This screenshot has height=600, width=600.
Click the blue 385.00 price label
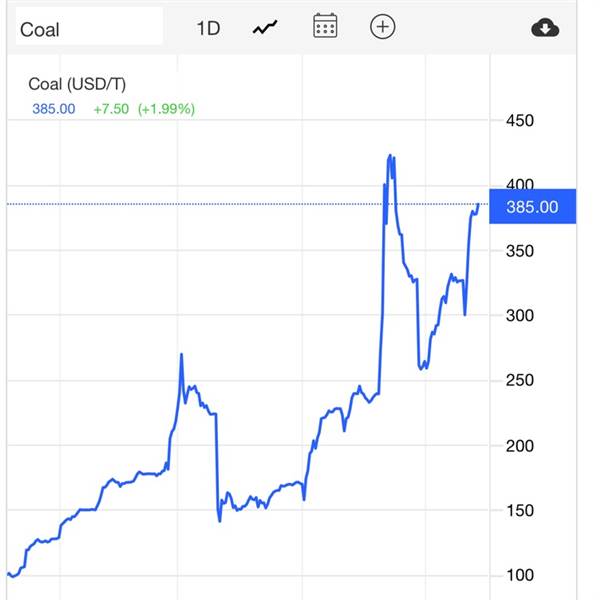point(532,206)
